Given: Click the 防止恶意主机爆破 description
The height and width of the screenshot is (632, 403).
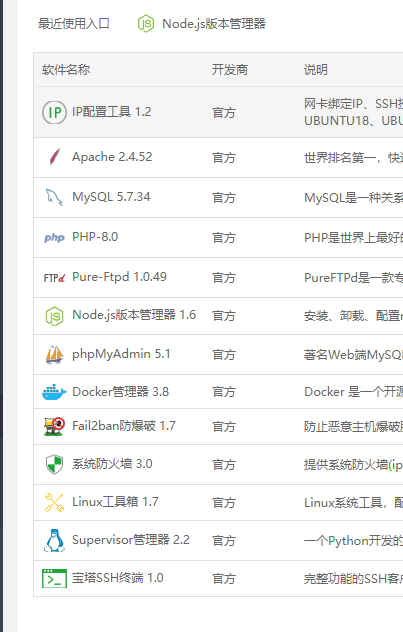Looking at the screenshot, I should pyautogui.click(x=353, y=427).
